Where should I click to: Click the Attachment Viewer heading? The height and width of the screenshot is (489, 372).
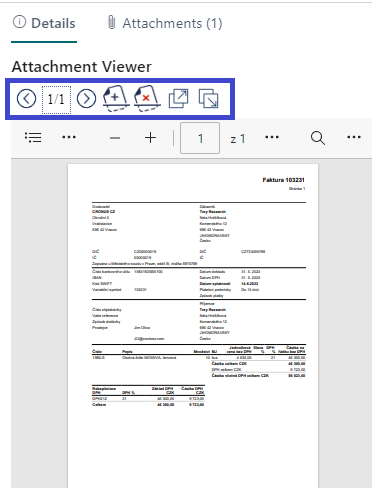tap(82, 66)
